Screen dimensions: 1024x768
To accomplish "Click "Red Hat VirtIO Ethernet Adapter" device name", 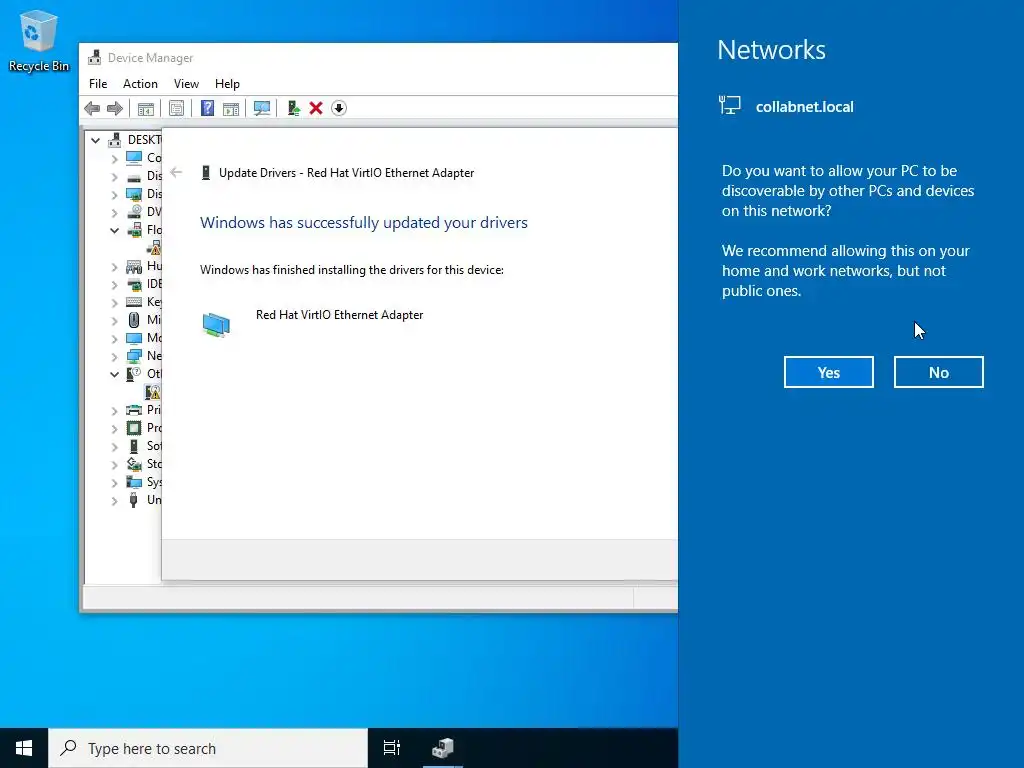I will 340,315.
